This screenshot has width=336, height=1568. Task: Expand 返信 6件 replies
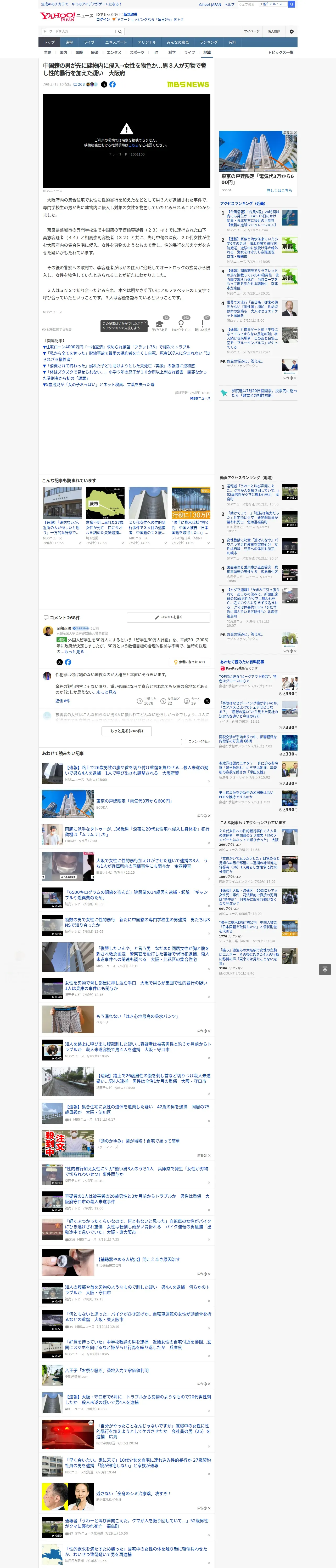(62, 701)
